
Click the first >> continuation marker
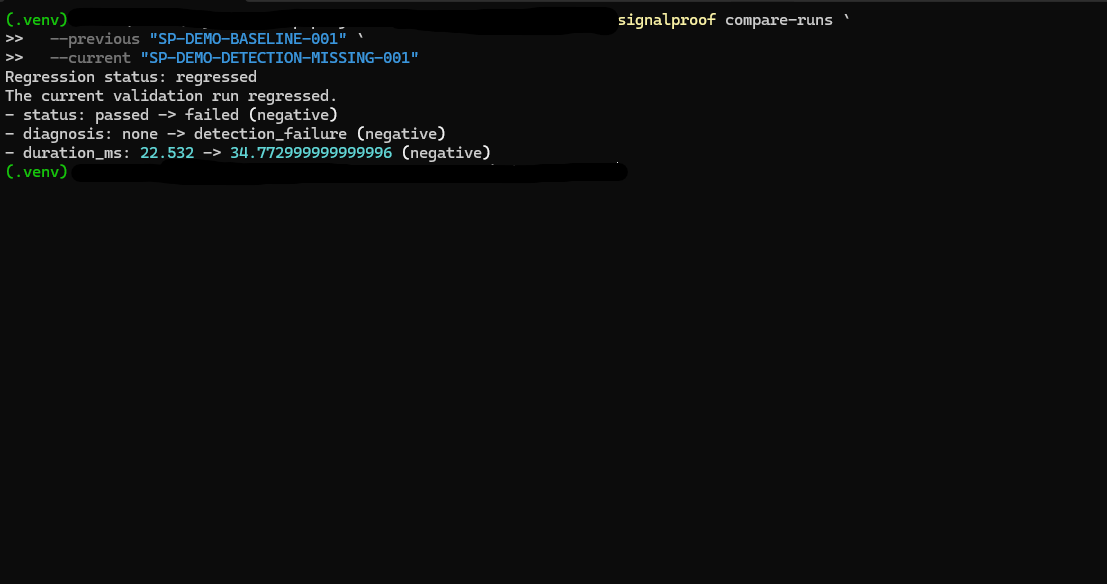click(x=14, y=40)
